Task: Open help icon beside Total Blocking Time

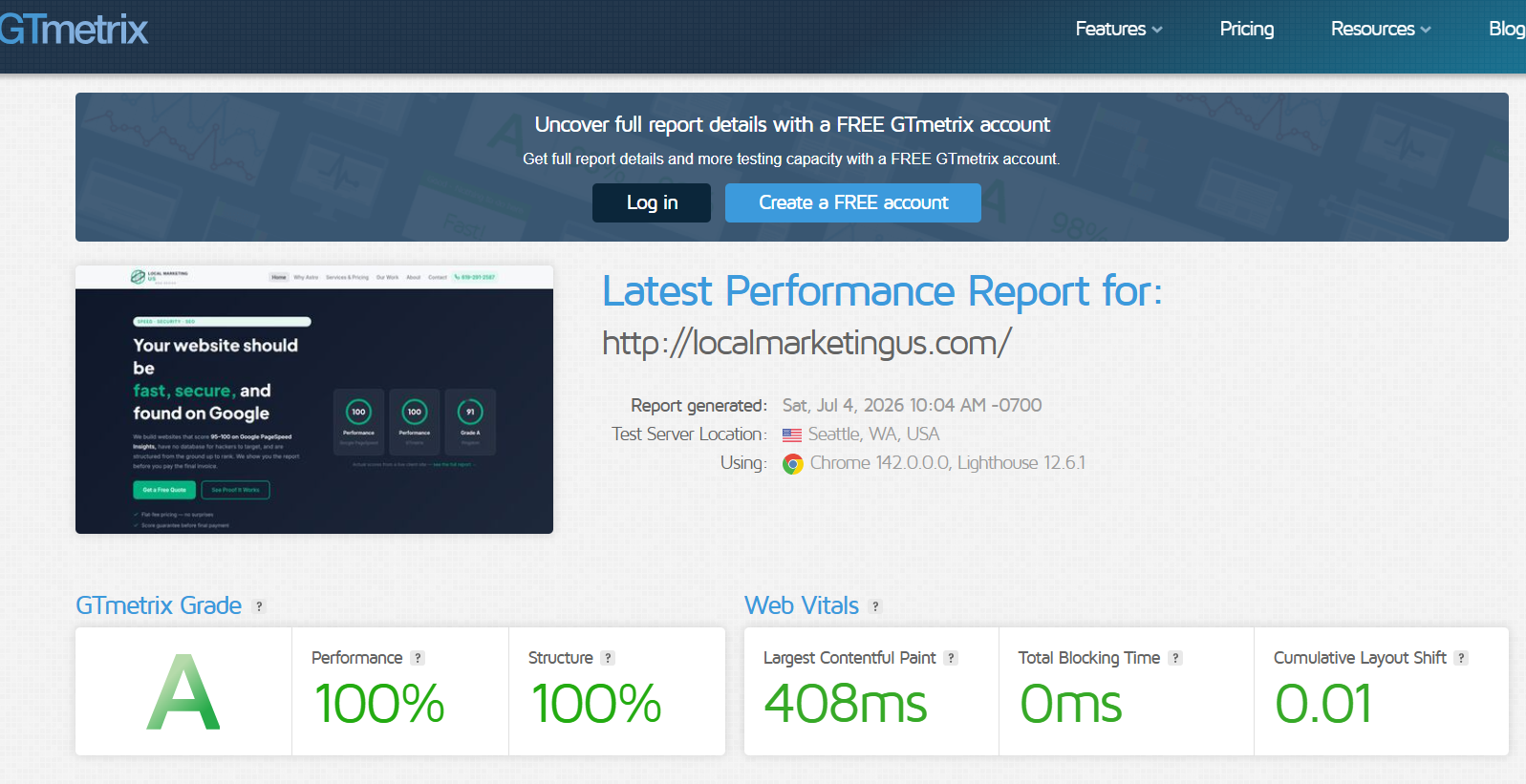Action: [1175, 658]
